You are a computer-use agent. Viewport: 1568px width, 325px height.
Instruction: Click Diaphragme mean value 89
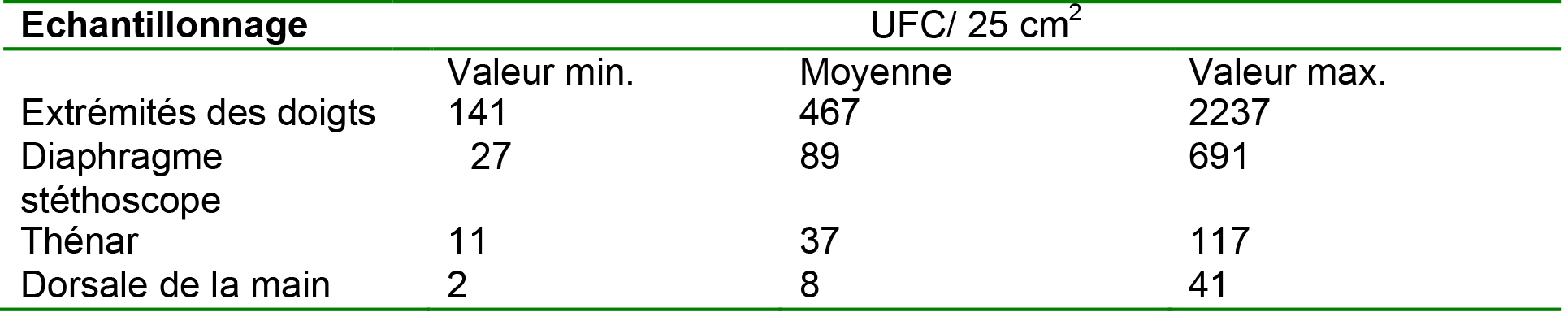click(820, 156)
